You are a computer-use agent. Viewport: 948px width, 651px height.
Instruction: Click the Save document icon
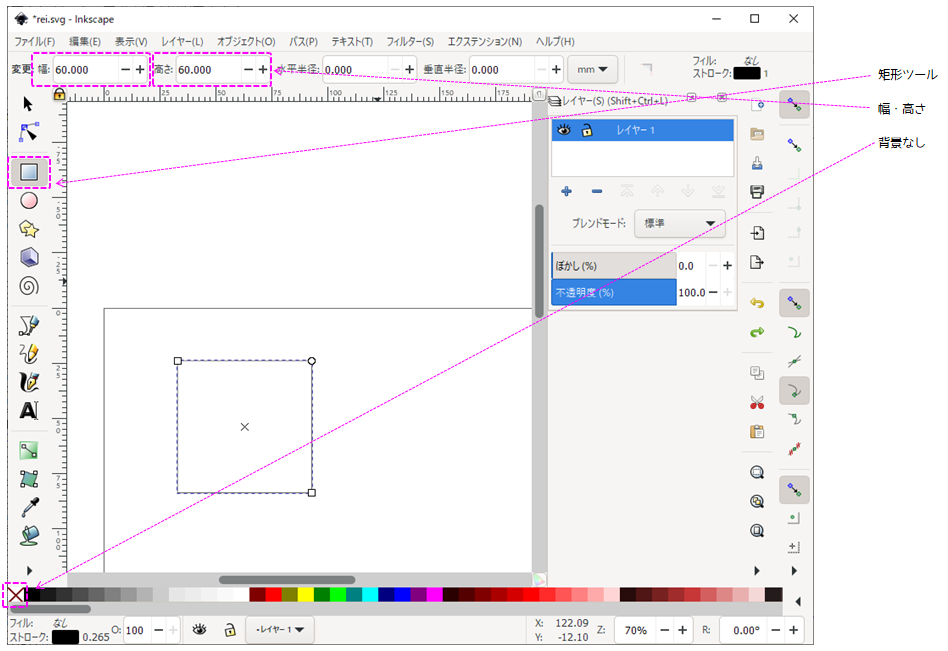pyautogui.click(x=757, y=163)
